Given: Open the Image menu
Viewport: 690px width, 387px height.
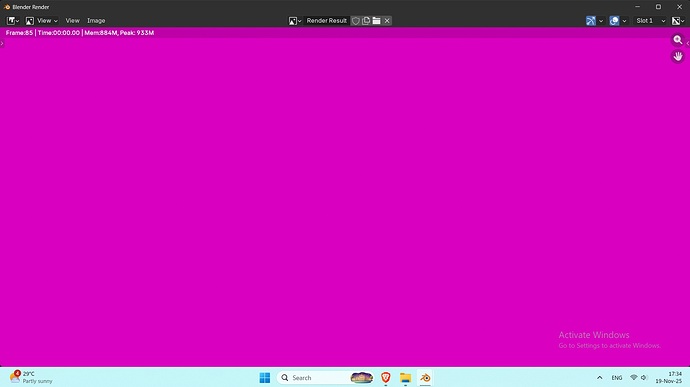Looking at the screenshot, I should (96, 21).
